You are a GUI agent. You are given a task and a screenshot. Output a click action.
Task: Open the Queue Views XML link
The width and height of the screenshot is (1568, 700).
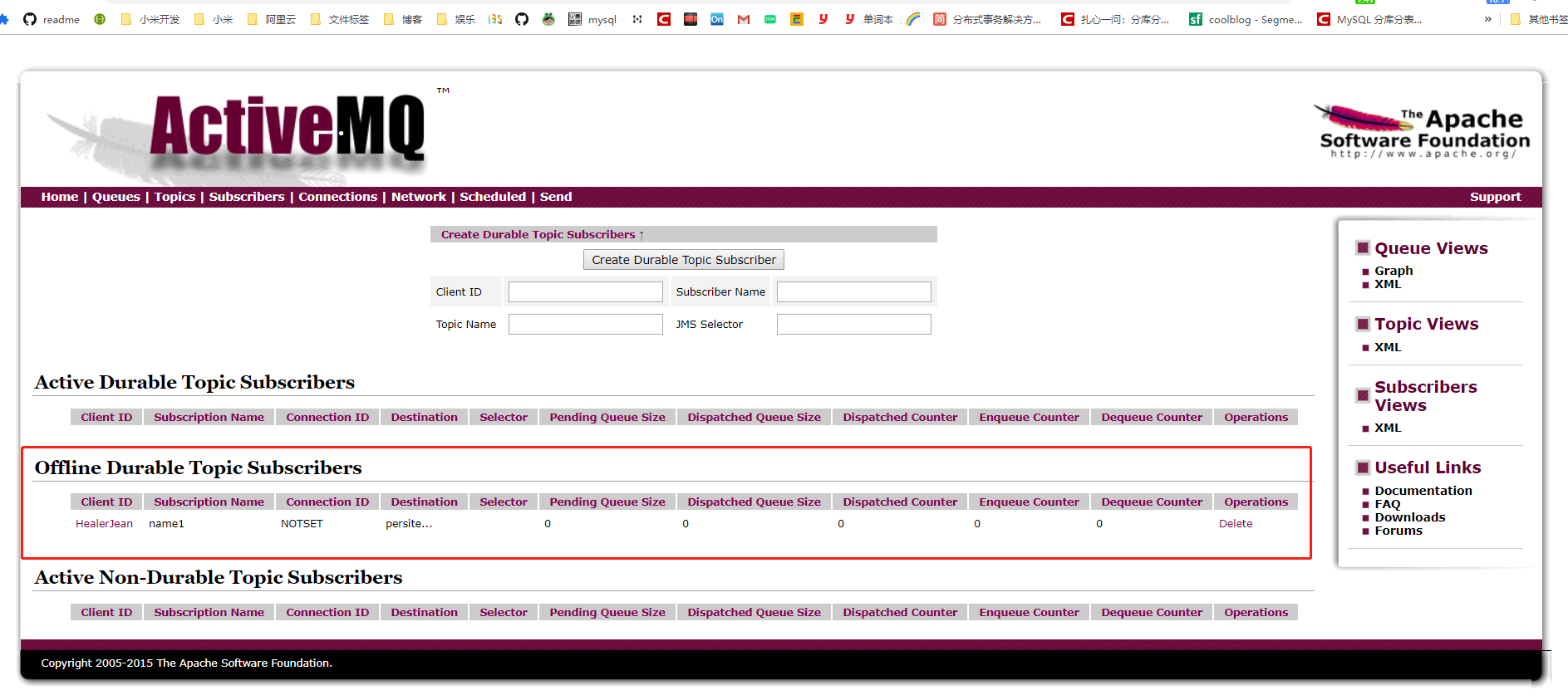1388,284
